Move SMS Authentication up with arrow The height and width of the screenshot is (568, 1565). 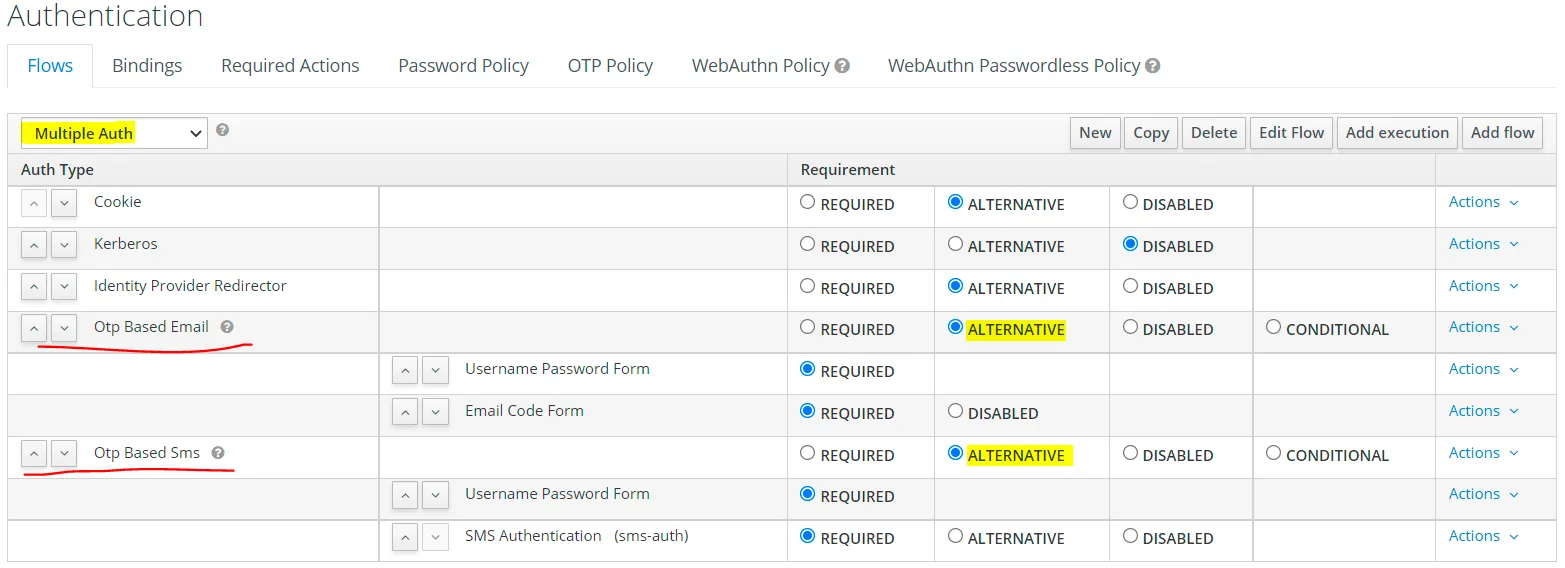point(405,538)
